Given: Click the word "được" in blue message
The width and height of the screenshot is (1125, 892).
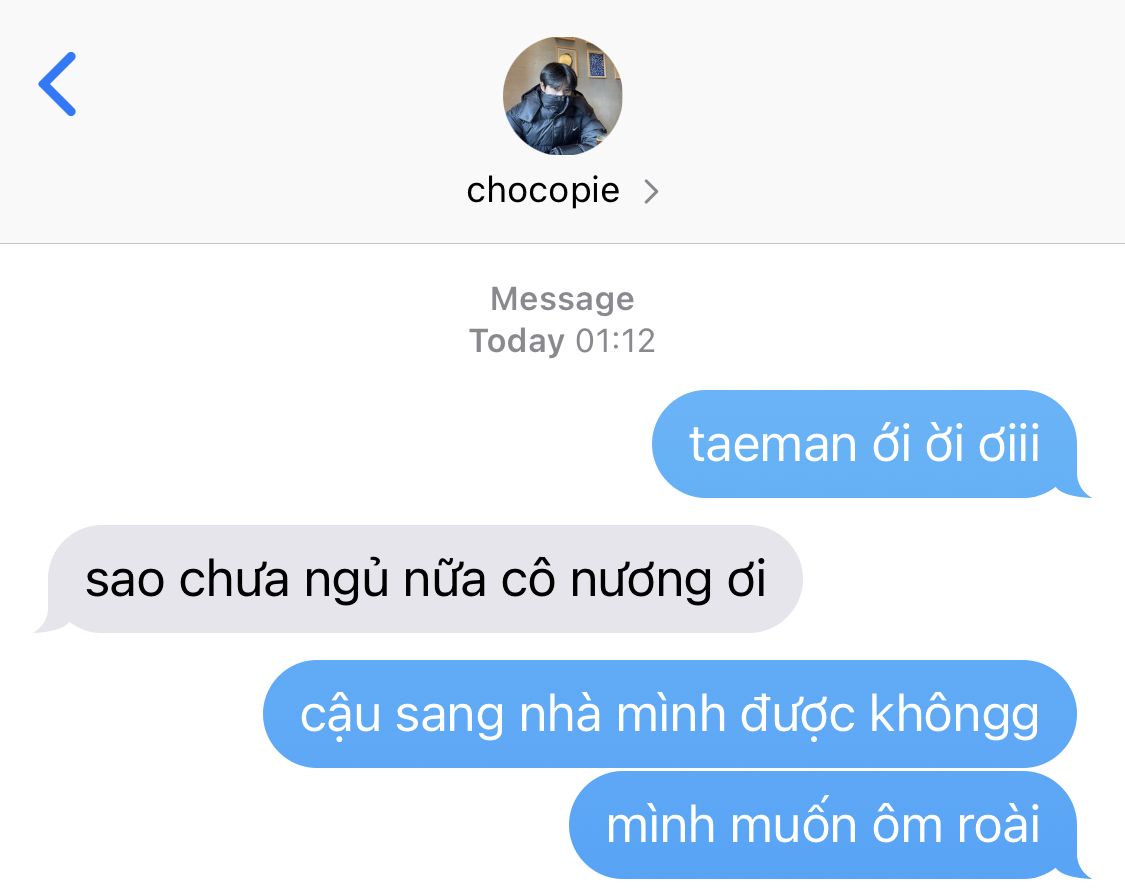Looking at the screenshot, I should pos(797,715).
